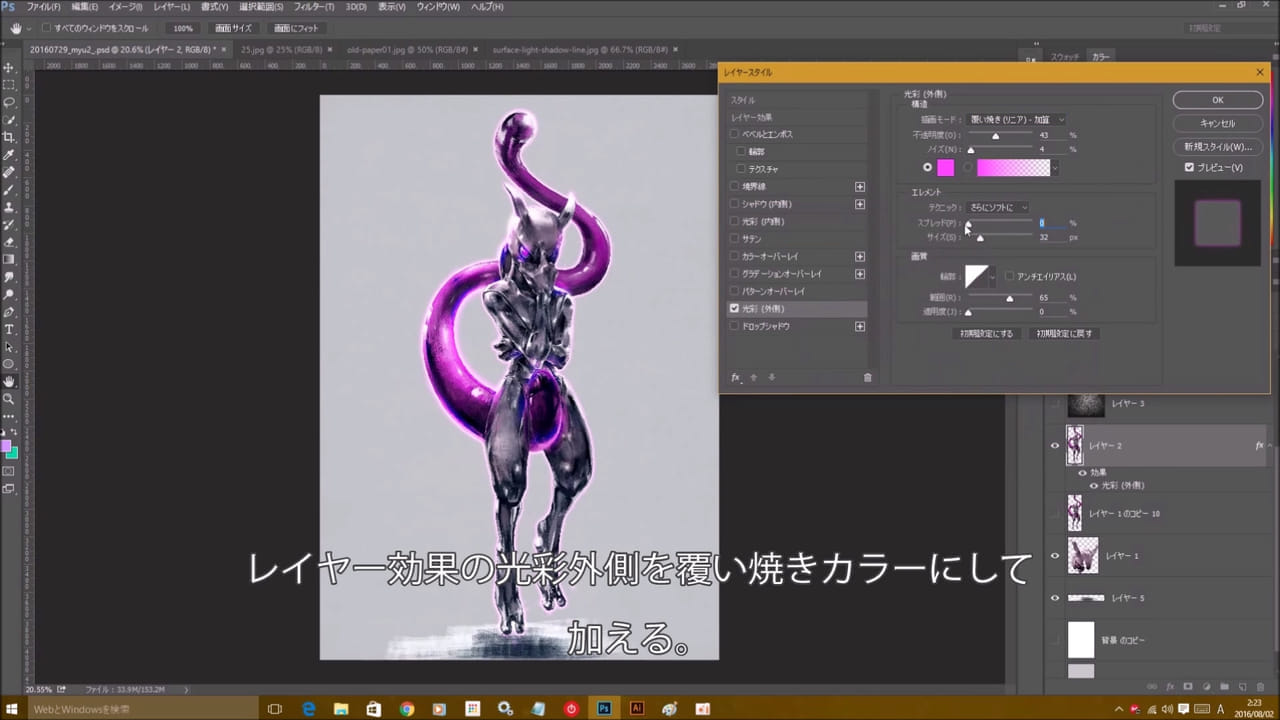
Task: Open the blend mode dropdown
Action: click(1017, 120)
